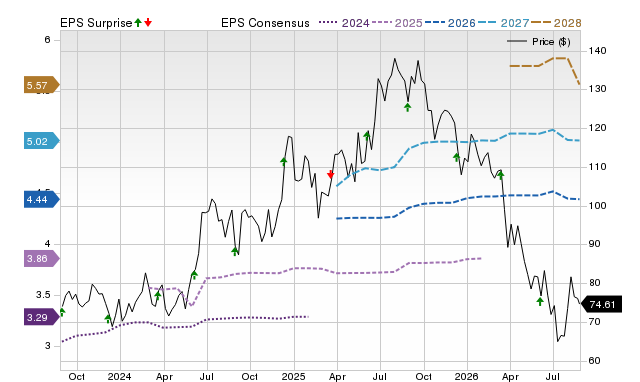Image resolution: width=640 pixels, height=382 pixels.
Task: Click the black 74.61 current price tag
Action: coord(601,304)
